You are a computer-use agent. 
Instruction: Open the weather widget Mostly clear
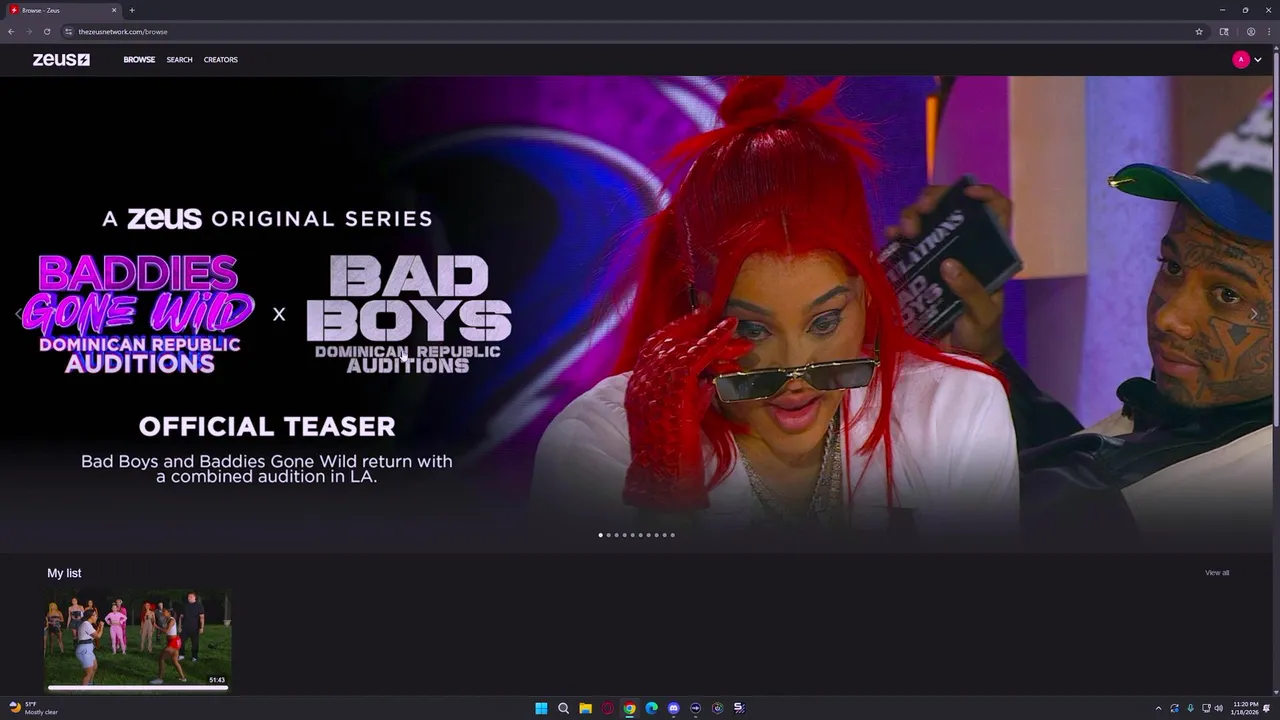click(34, 708)
